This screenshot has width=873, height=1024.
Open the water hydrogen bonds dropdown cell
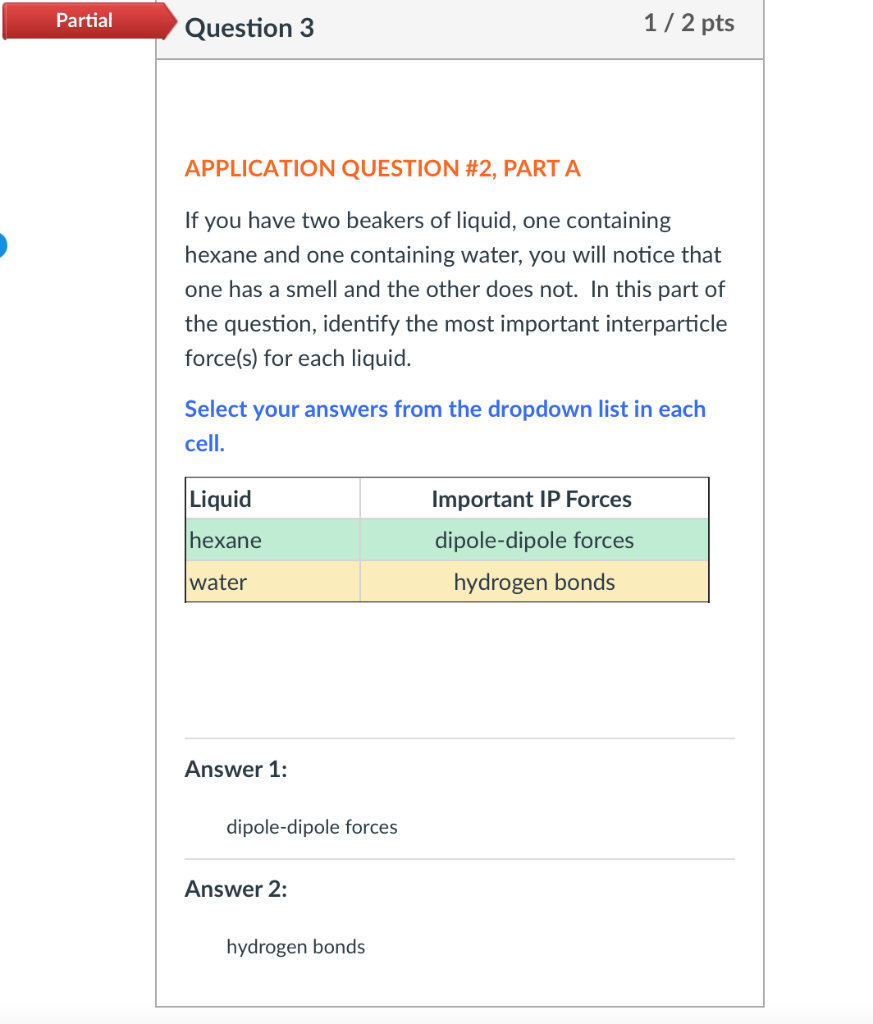(534, 582)
